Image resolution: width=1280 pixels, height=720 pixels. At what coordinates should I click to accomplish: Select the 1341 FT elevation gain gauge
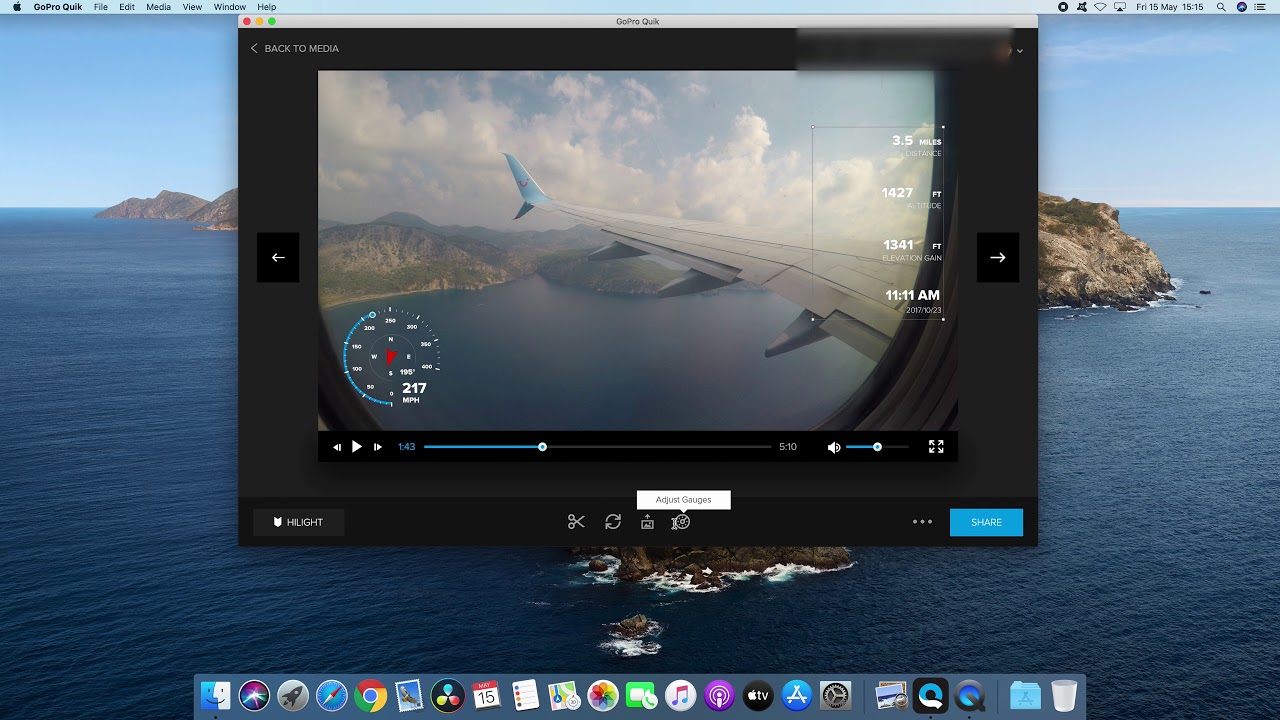coord(912,250)
